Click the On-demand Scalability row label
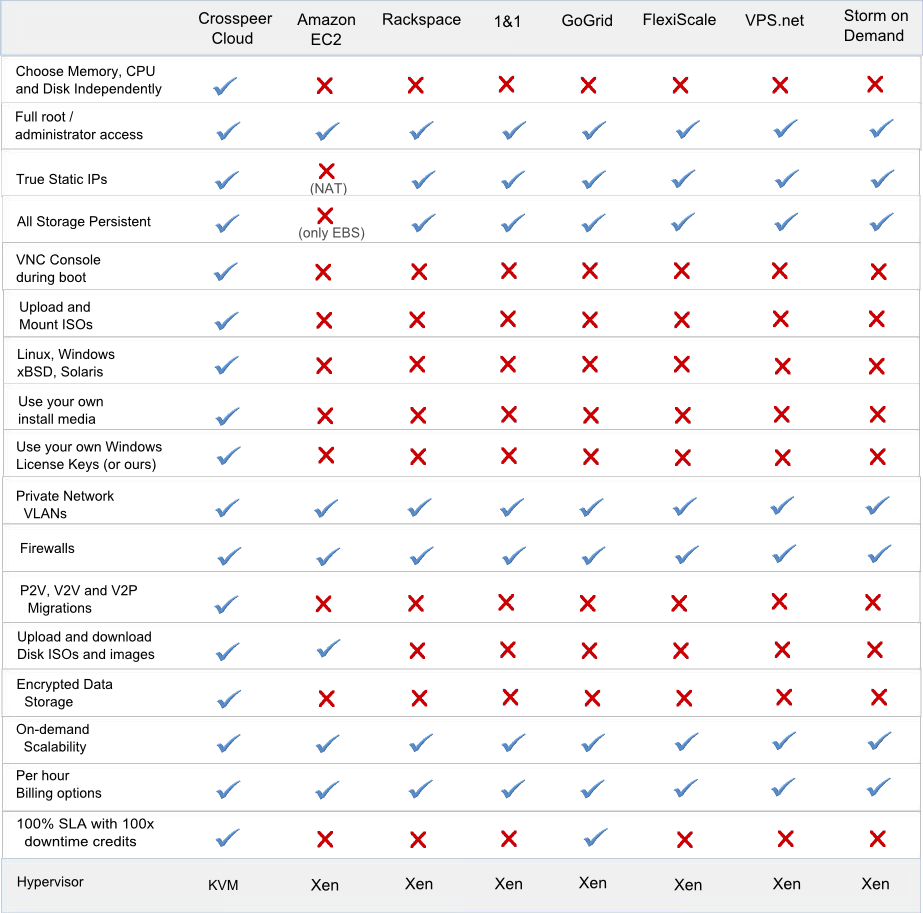 pyautogui.click(x=53, y=738)
